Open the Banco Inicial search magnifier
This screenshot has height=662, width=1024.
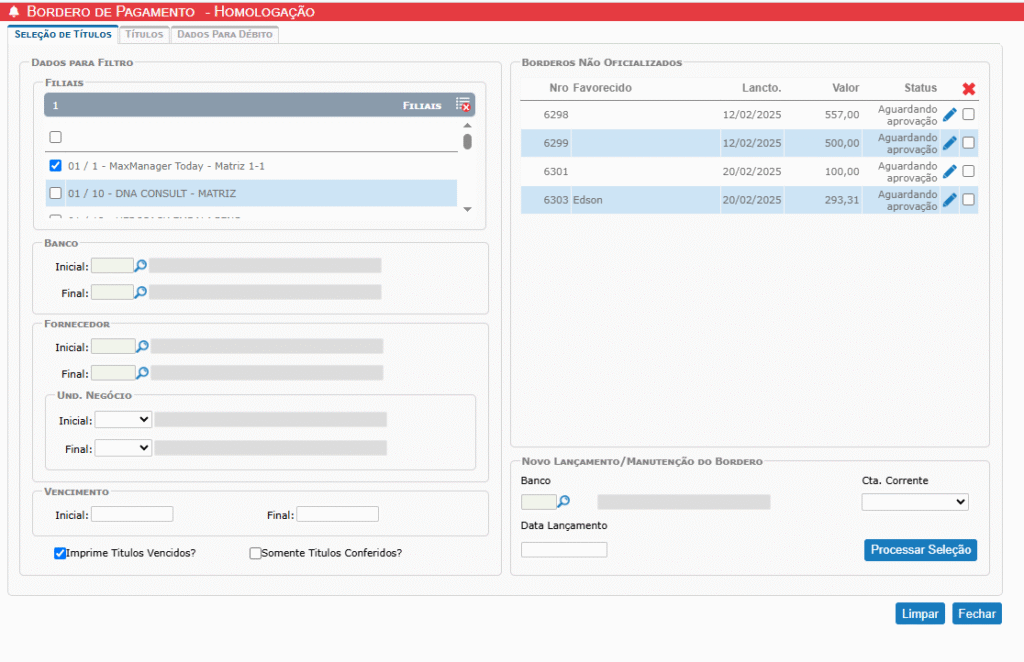pyautogui.click(x=141, y=265)
